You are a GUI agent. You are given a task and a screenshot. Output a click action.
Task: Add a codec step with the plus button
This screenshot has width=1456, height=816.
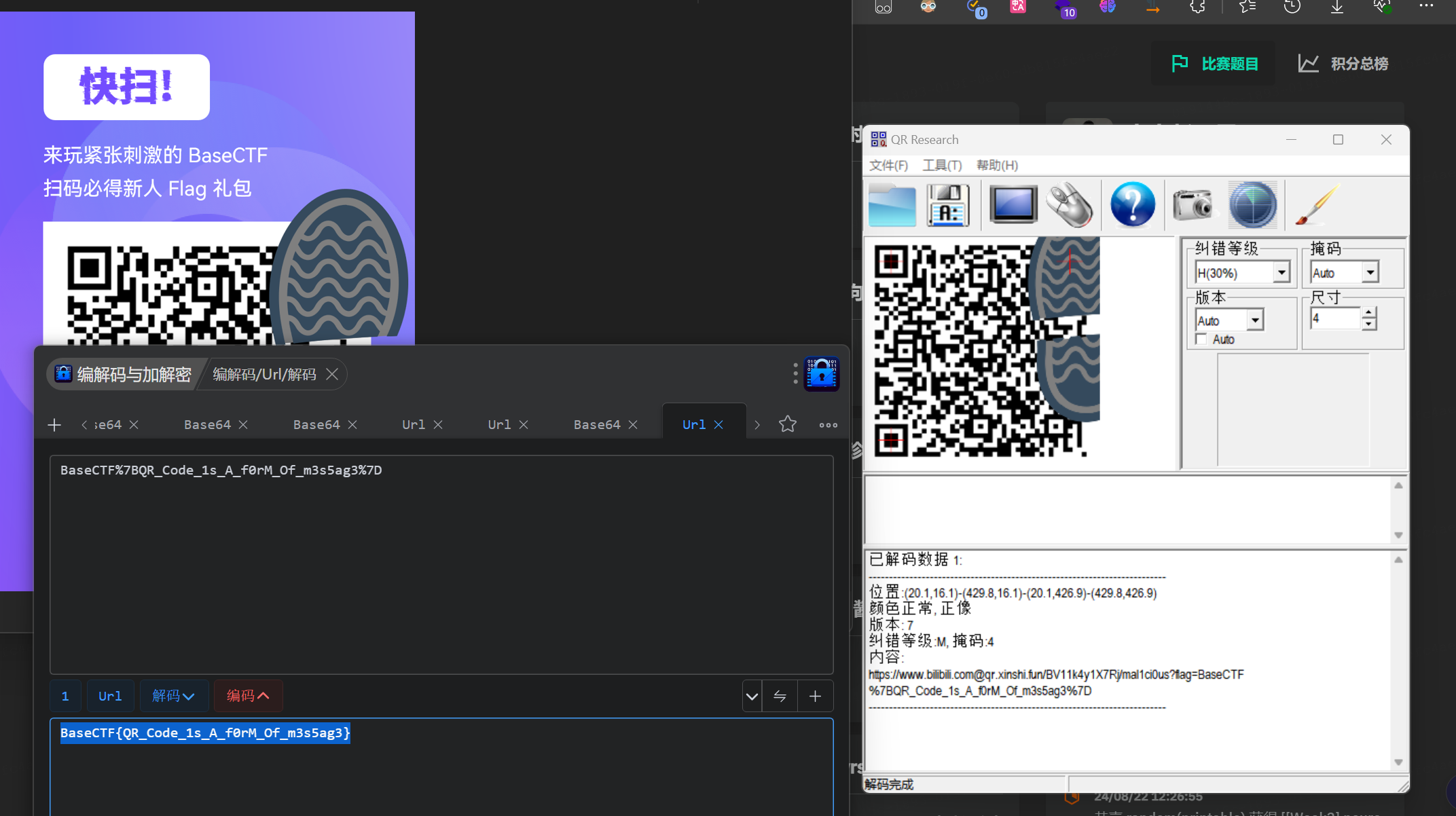click(x=815, y=696)
